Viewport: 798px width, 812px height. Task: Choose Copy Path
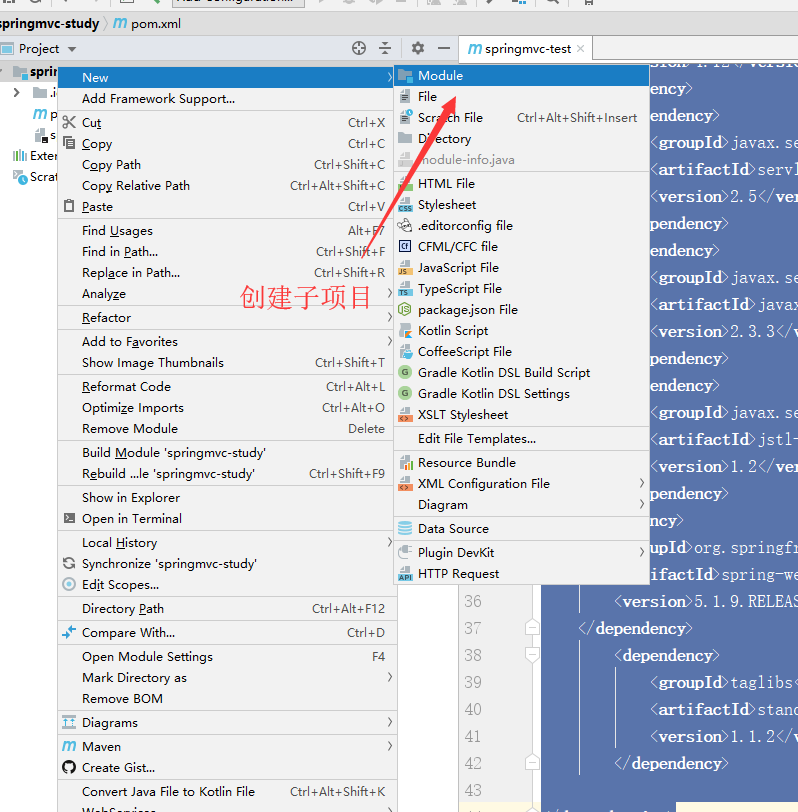(227, 165)
